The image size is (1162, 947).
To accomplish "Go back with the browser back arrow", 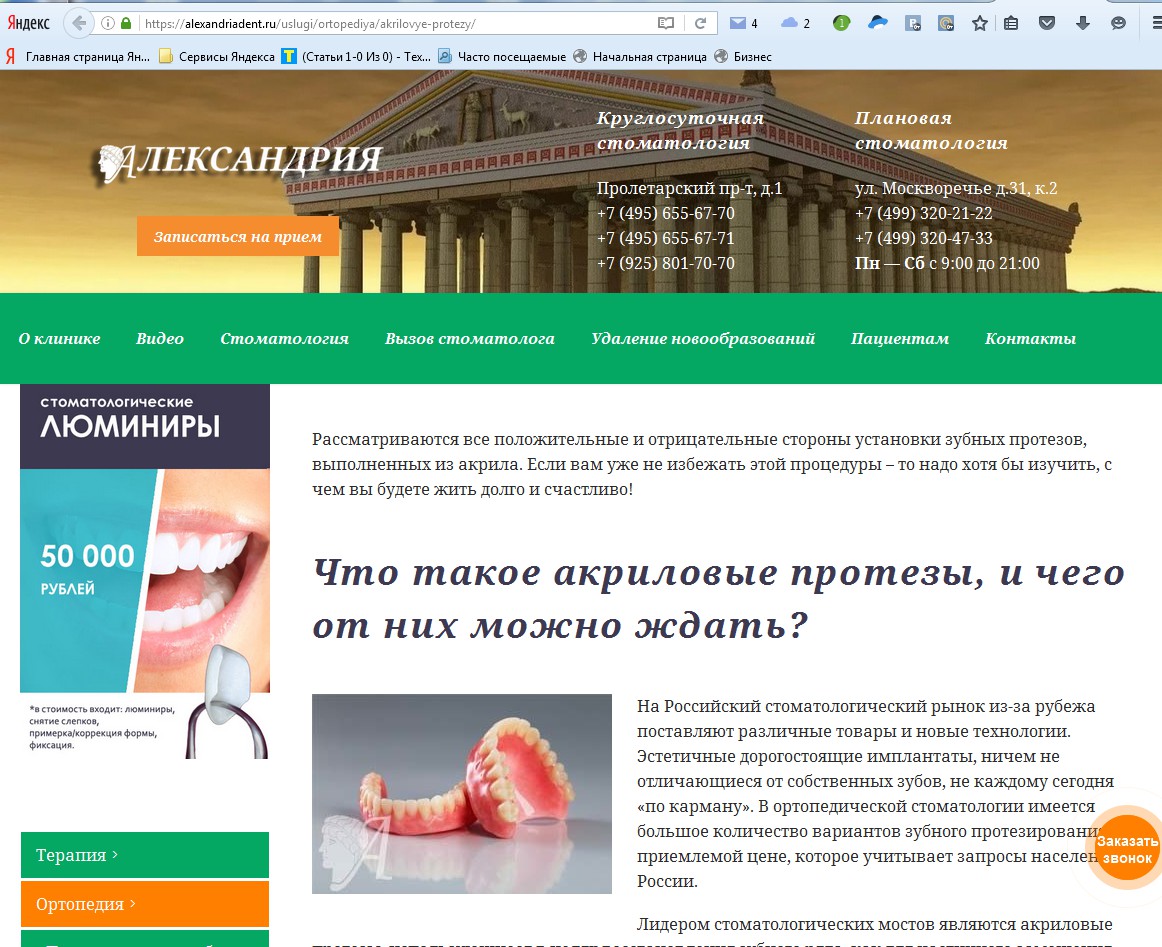I will coord(79,24).
